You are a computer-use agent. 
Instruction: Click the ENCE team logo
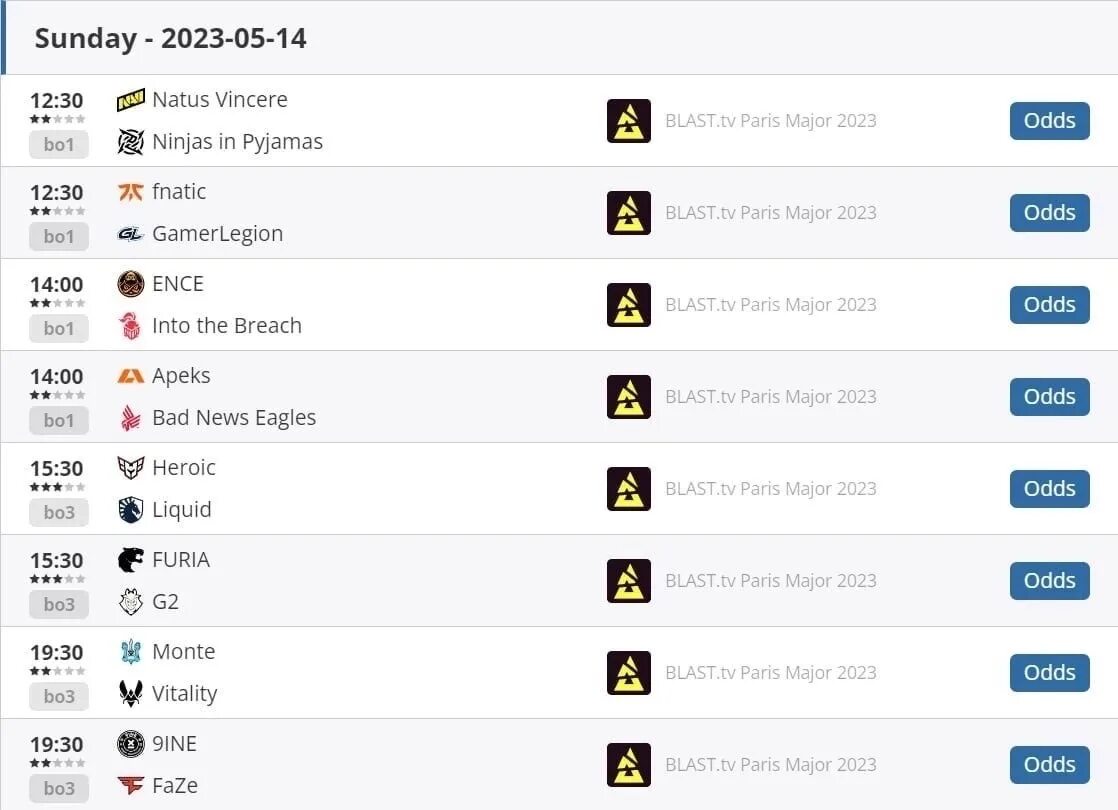click(130, 284)
